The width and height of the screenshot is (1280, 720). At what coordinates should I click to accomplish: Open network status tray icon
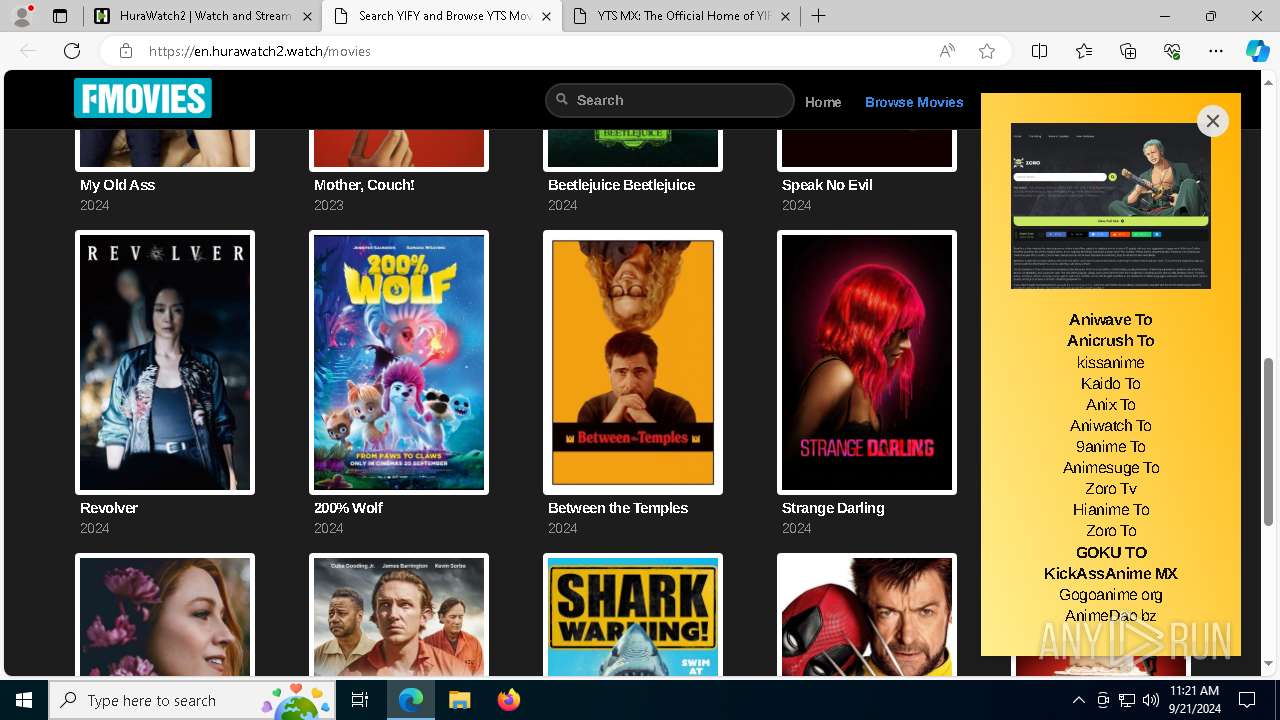1126,700
